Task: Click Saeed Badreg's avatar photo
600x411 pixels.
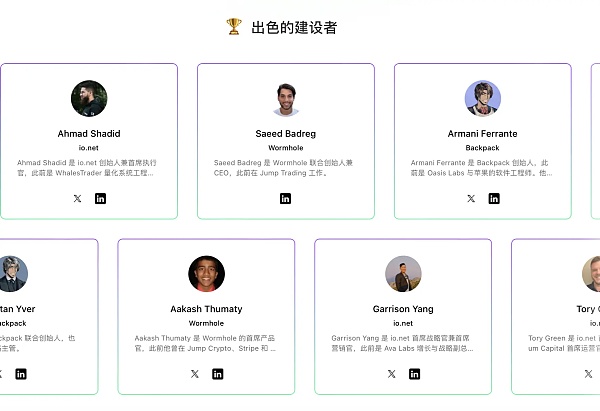Action: click(x=286, y=99)
